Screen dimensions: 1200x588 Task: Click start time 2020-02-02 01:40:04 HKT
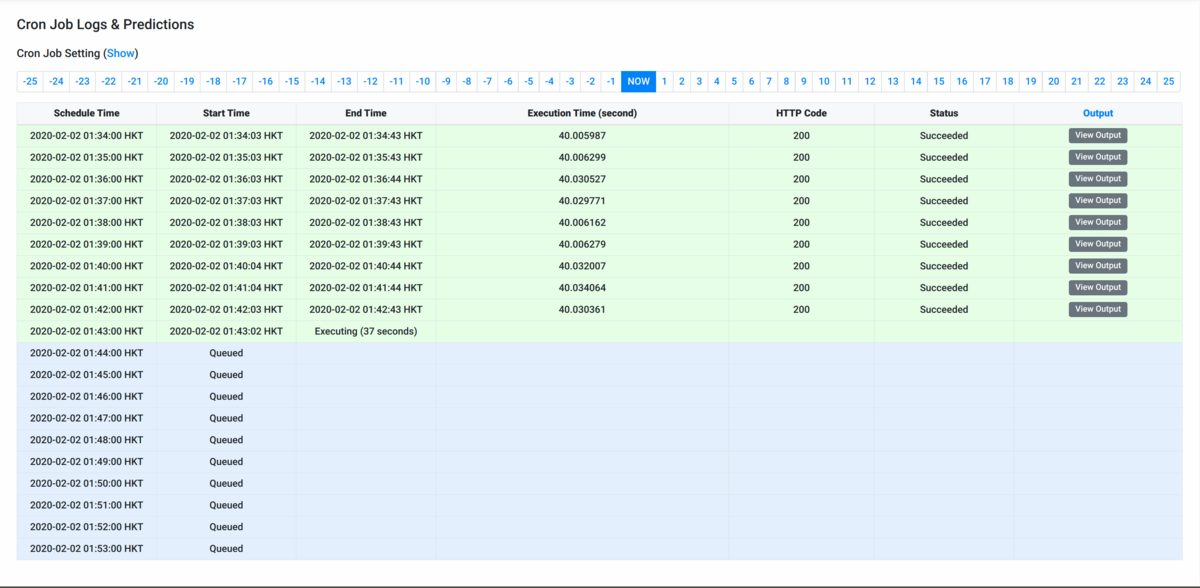(226, 266)
